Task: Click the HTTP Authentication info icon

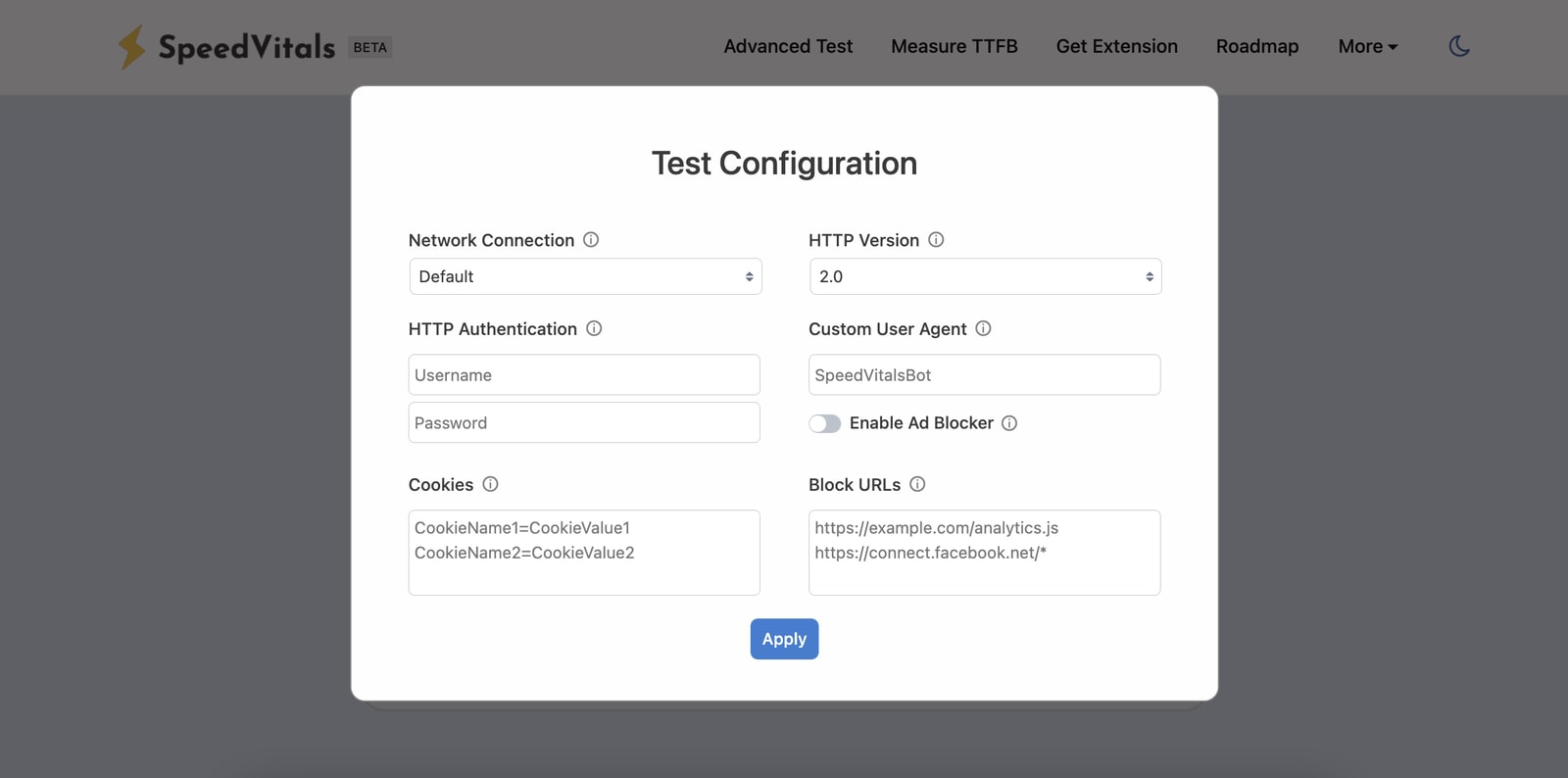Action: coord(594,329)
